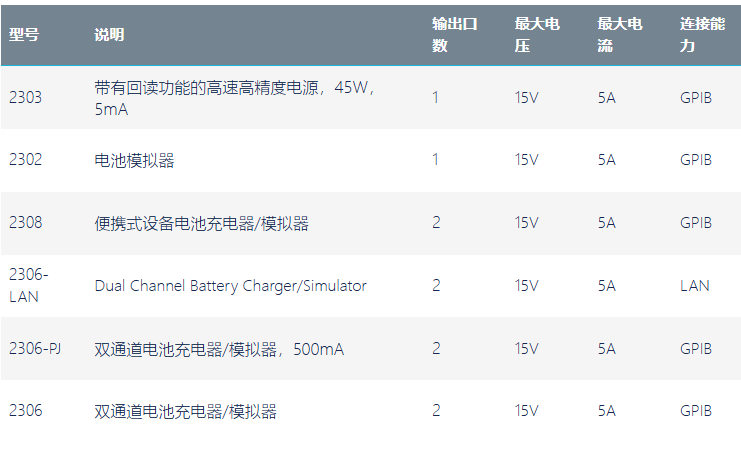This screenshot has width=741, height=450.
Task: Click output count 2 in last 2306 row
Action: (436, 411)
